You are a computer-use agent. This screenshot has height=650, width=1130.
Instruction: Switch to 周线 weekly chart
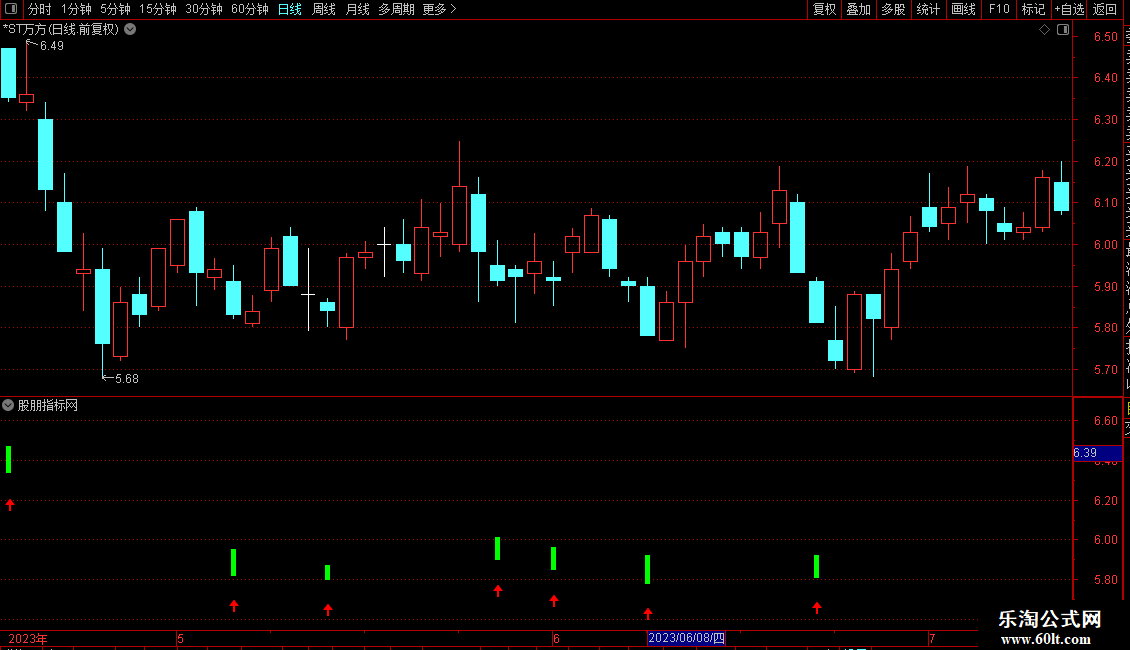coord(324,9)
